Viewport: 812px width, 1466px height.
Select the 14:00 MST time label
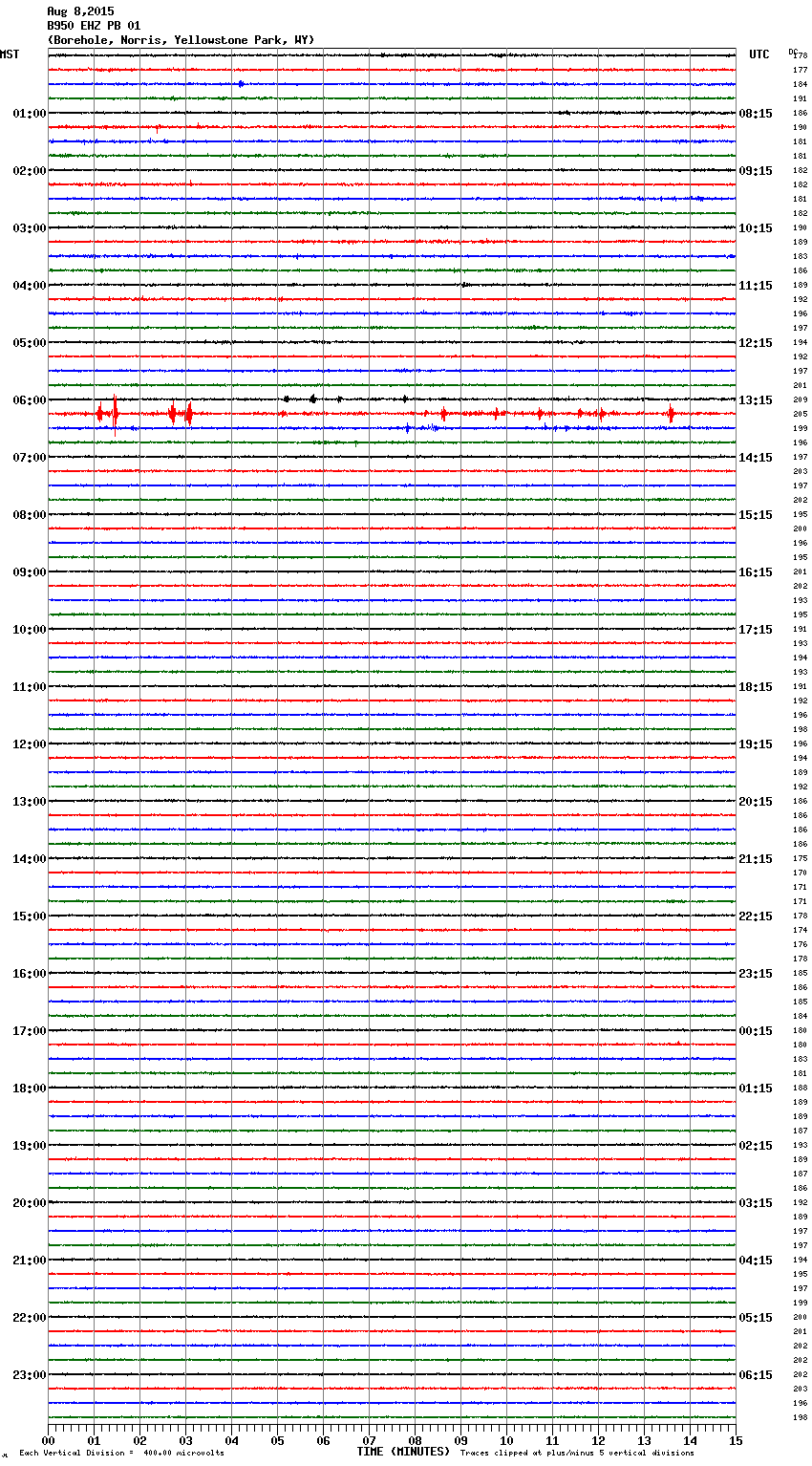(30, 859)
